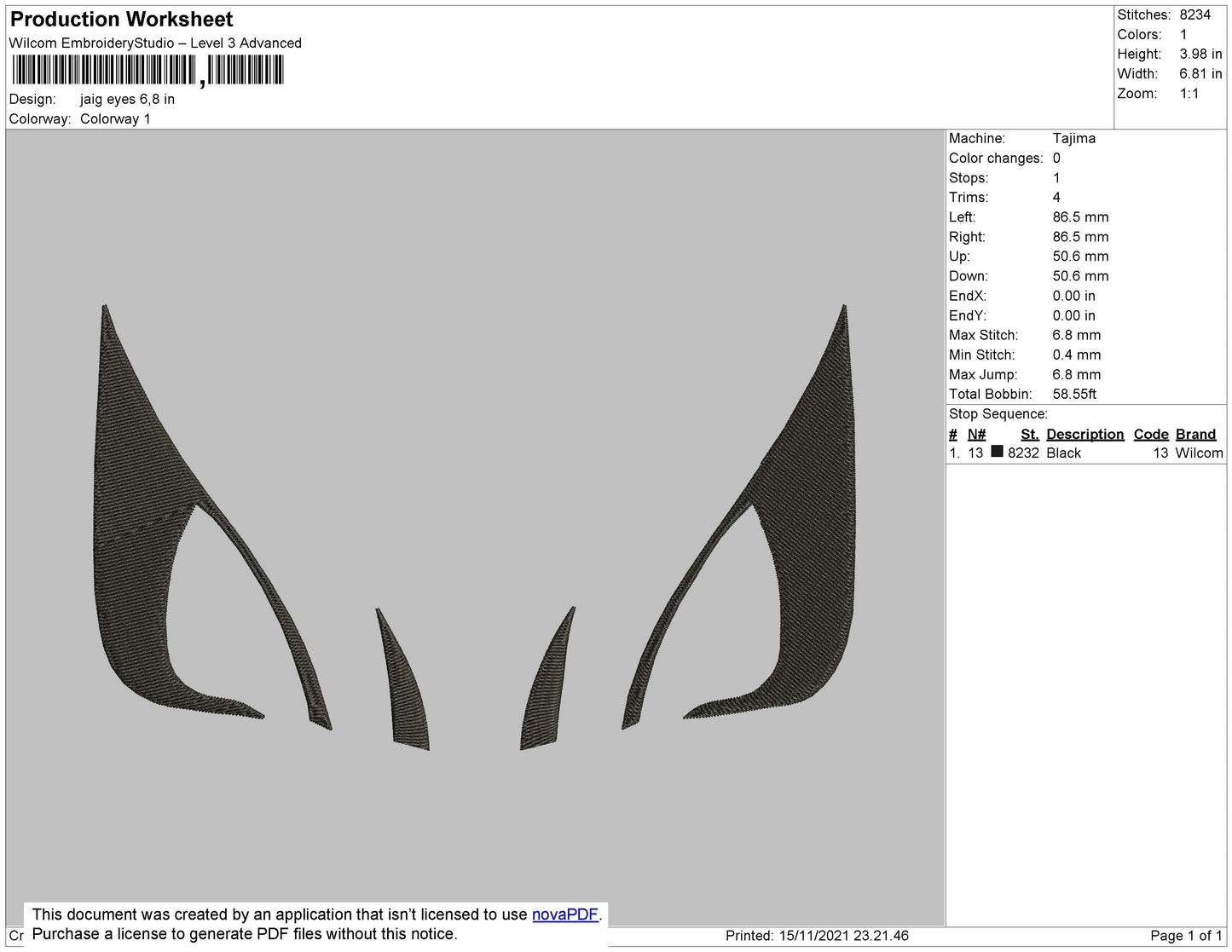Select the Width value 6.81 in
Screen dimensions: 1232x952
[1200, 74]
